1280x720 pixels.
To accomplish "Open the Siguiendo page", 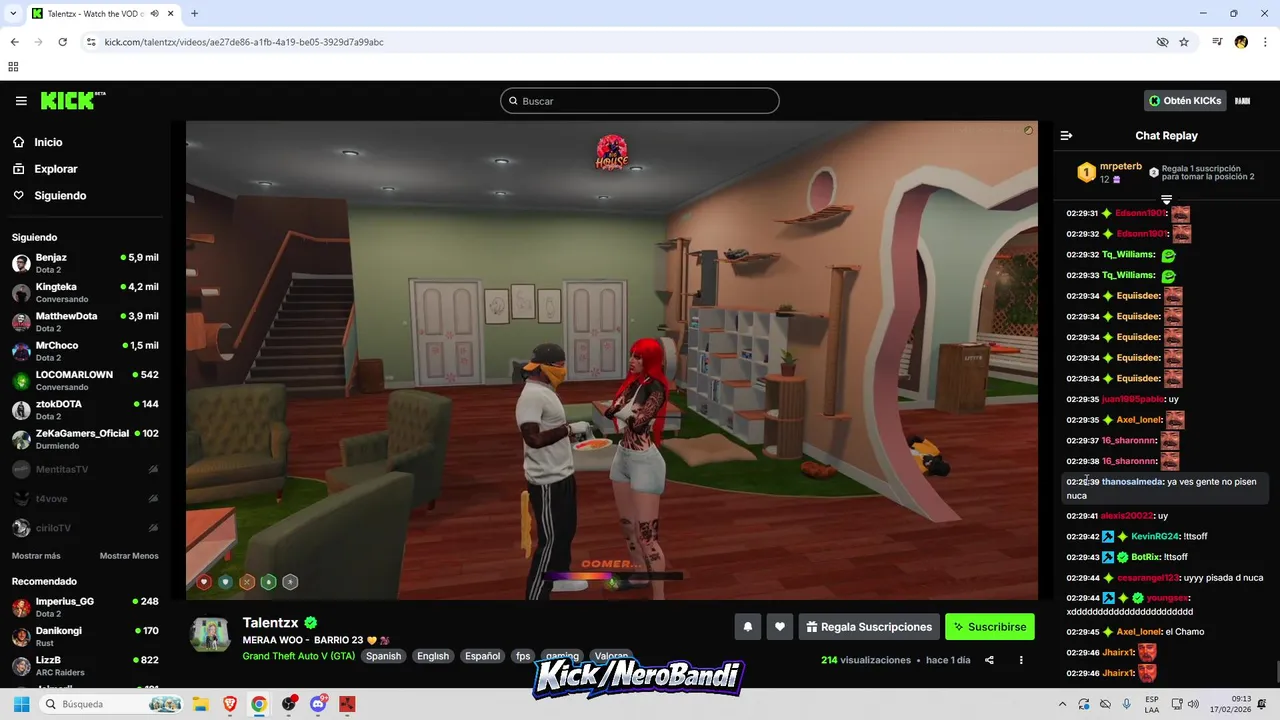I will tap(60, 196).
